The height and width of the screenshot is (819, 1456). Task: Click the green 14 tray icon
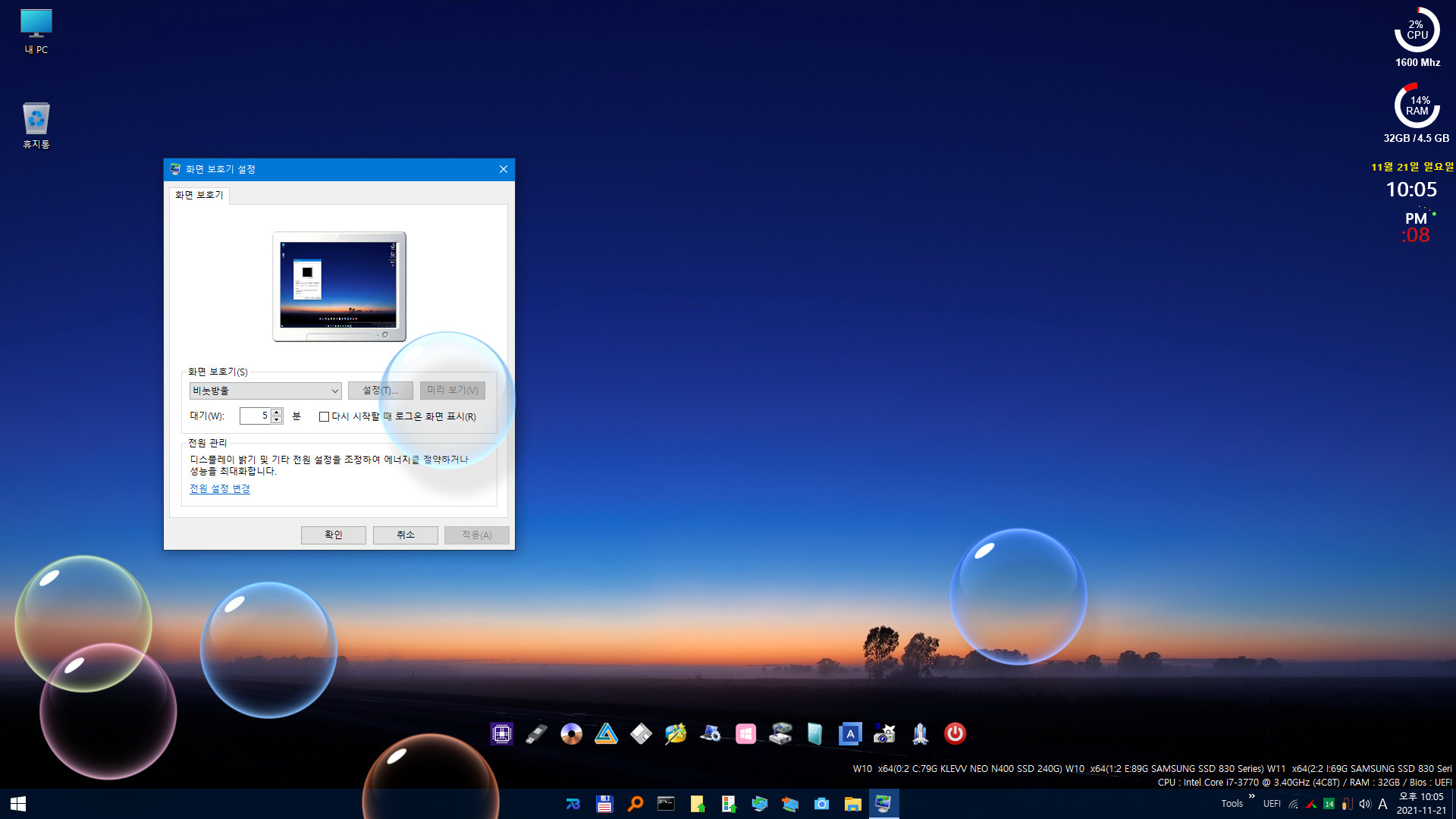1329,804
